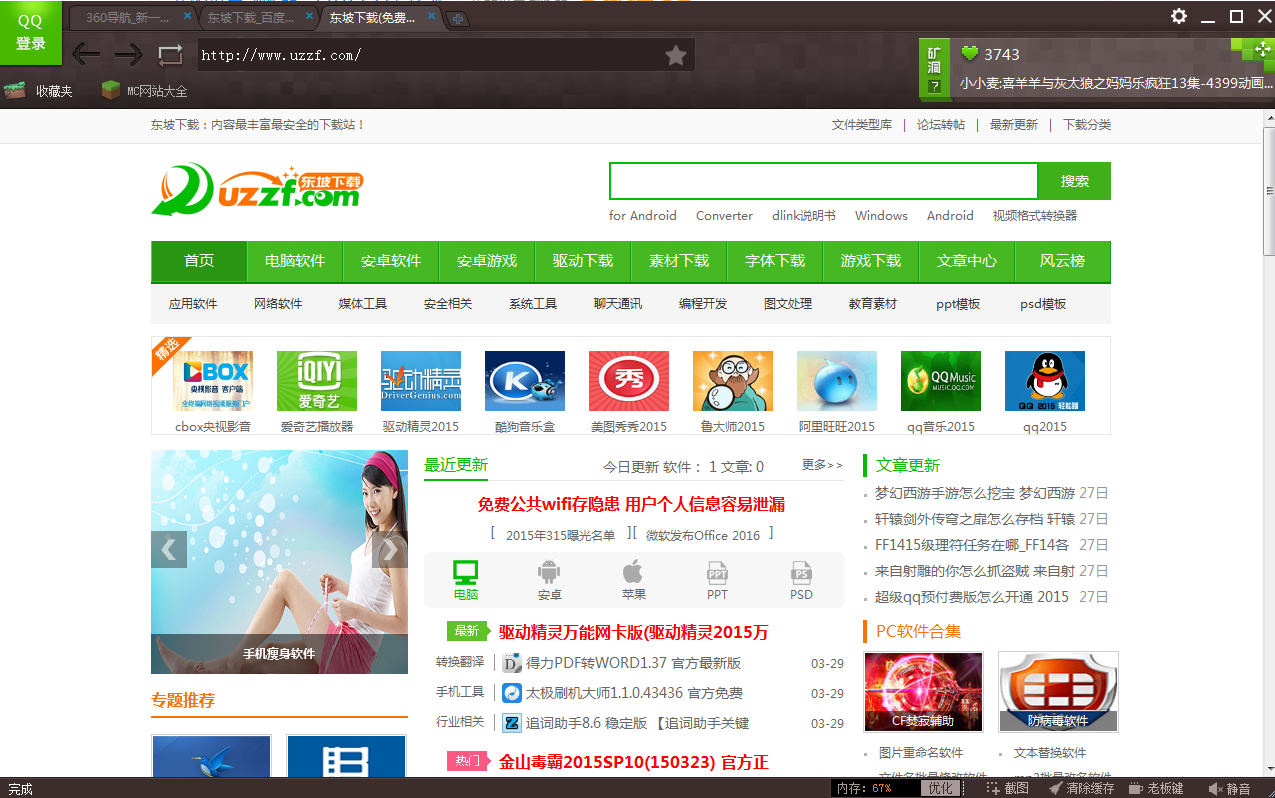This screenshot has width=1275, height=798.
Task: Click the green 搜索 button
Action: [x=1075, y=181]
